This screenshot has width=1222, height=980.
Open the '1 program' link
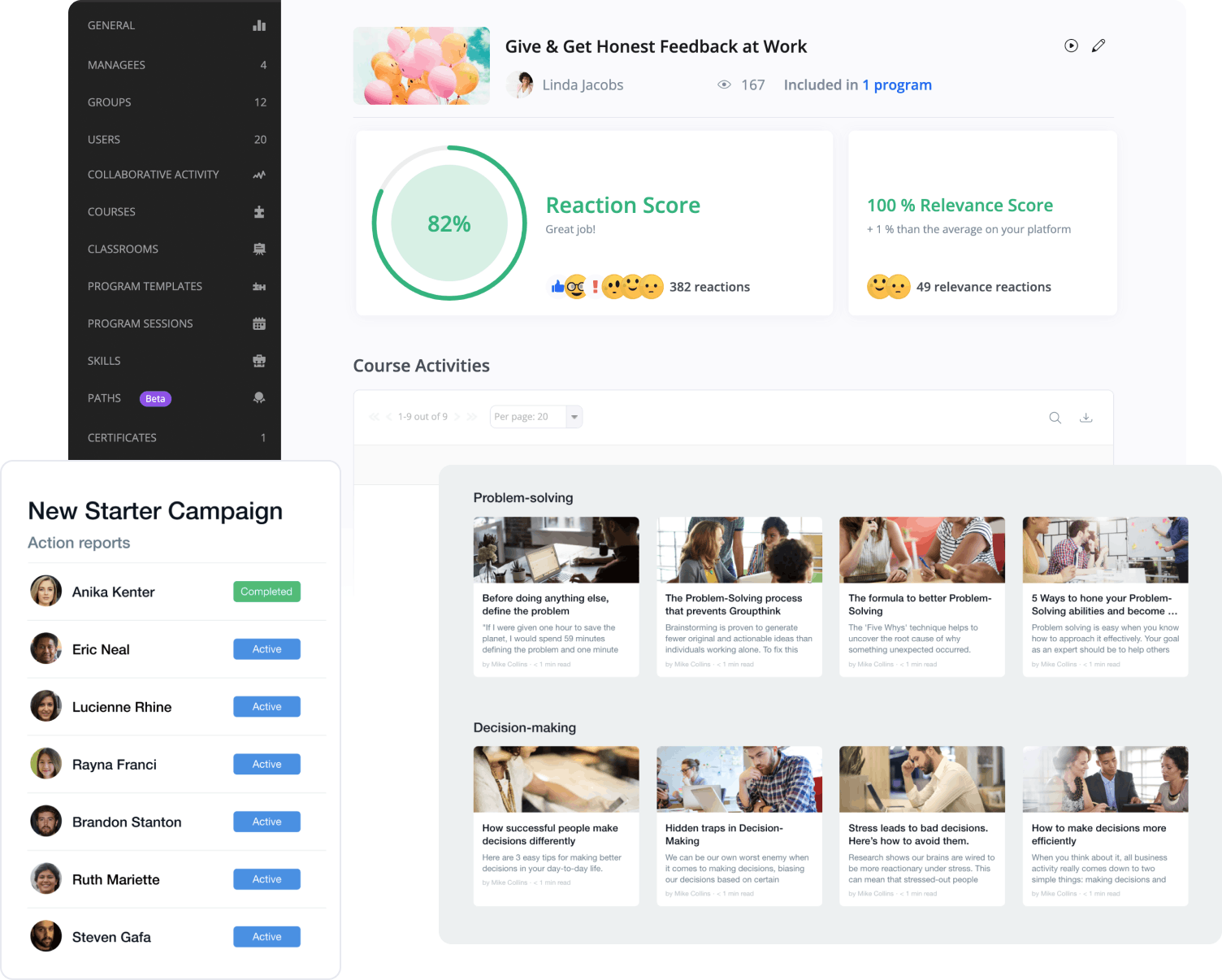click(x=897, y=85)
